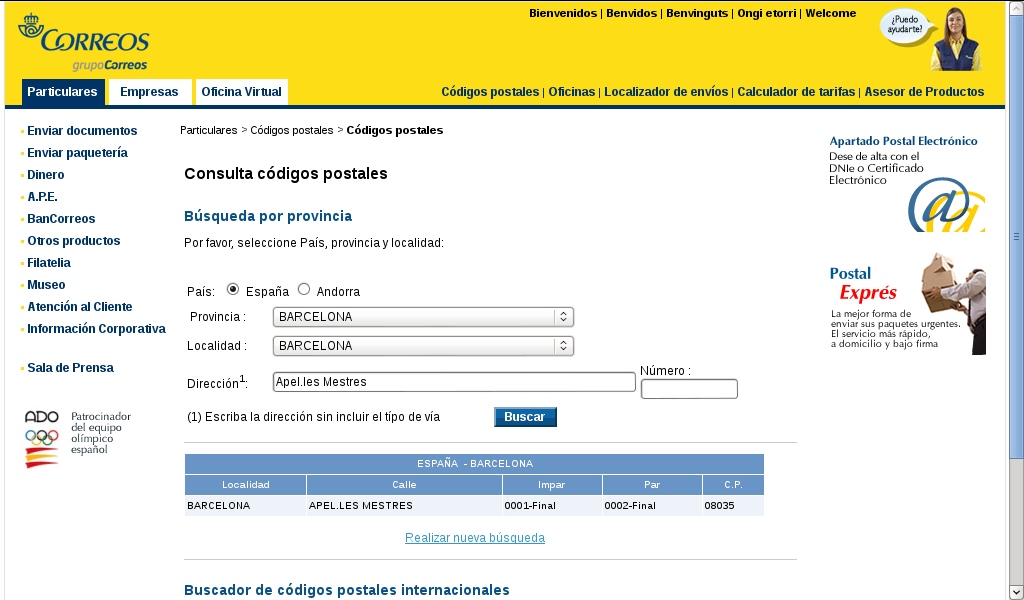Choose the Bienvenidos language link

point(563,13)
